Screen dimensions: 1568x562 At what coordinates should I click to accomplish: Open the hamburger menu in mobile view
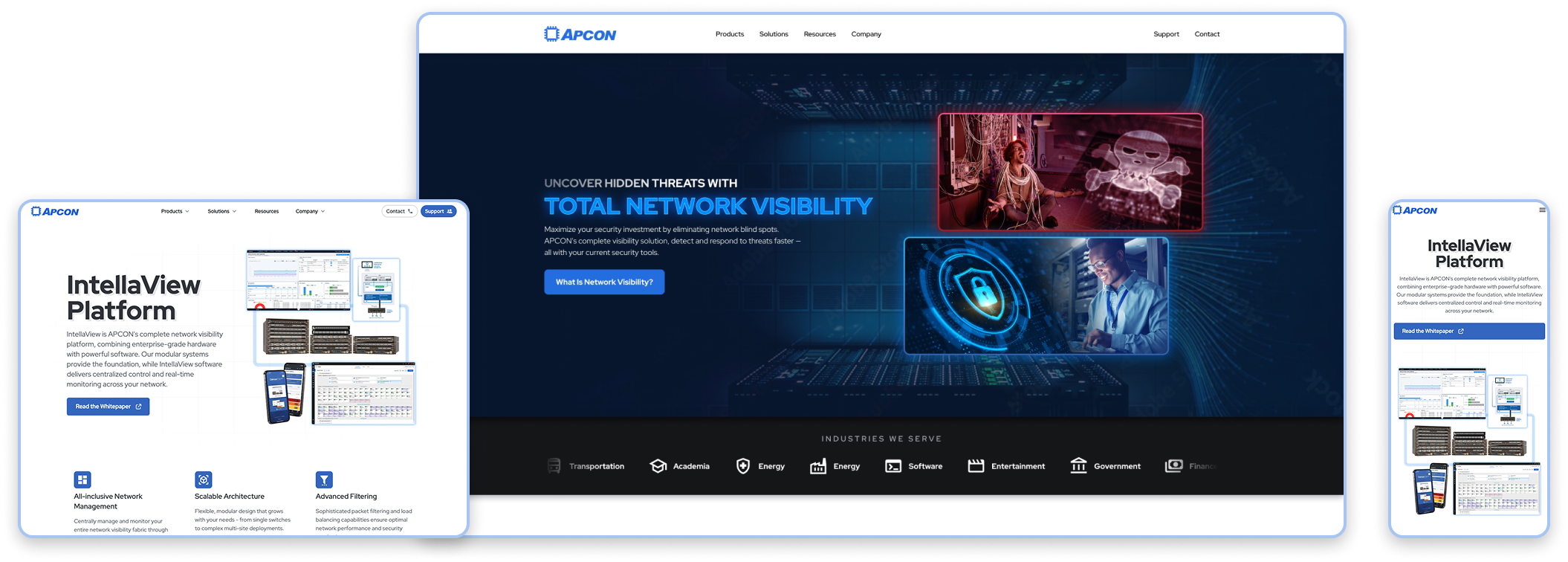coord(1542,210)
